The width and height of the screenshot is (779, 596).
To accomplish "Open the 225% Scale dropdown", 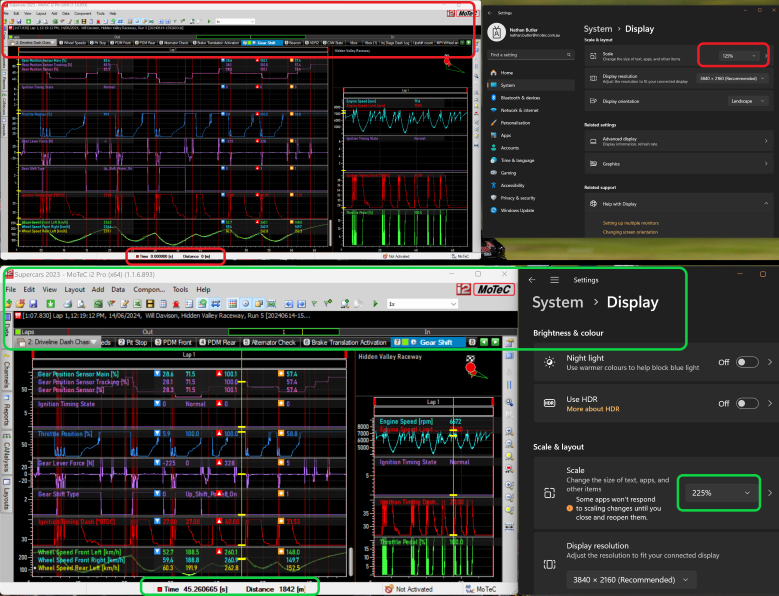I will point(719,493).
